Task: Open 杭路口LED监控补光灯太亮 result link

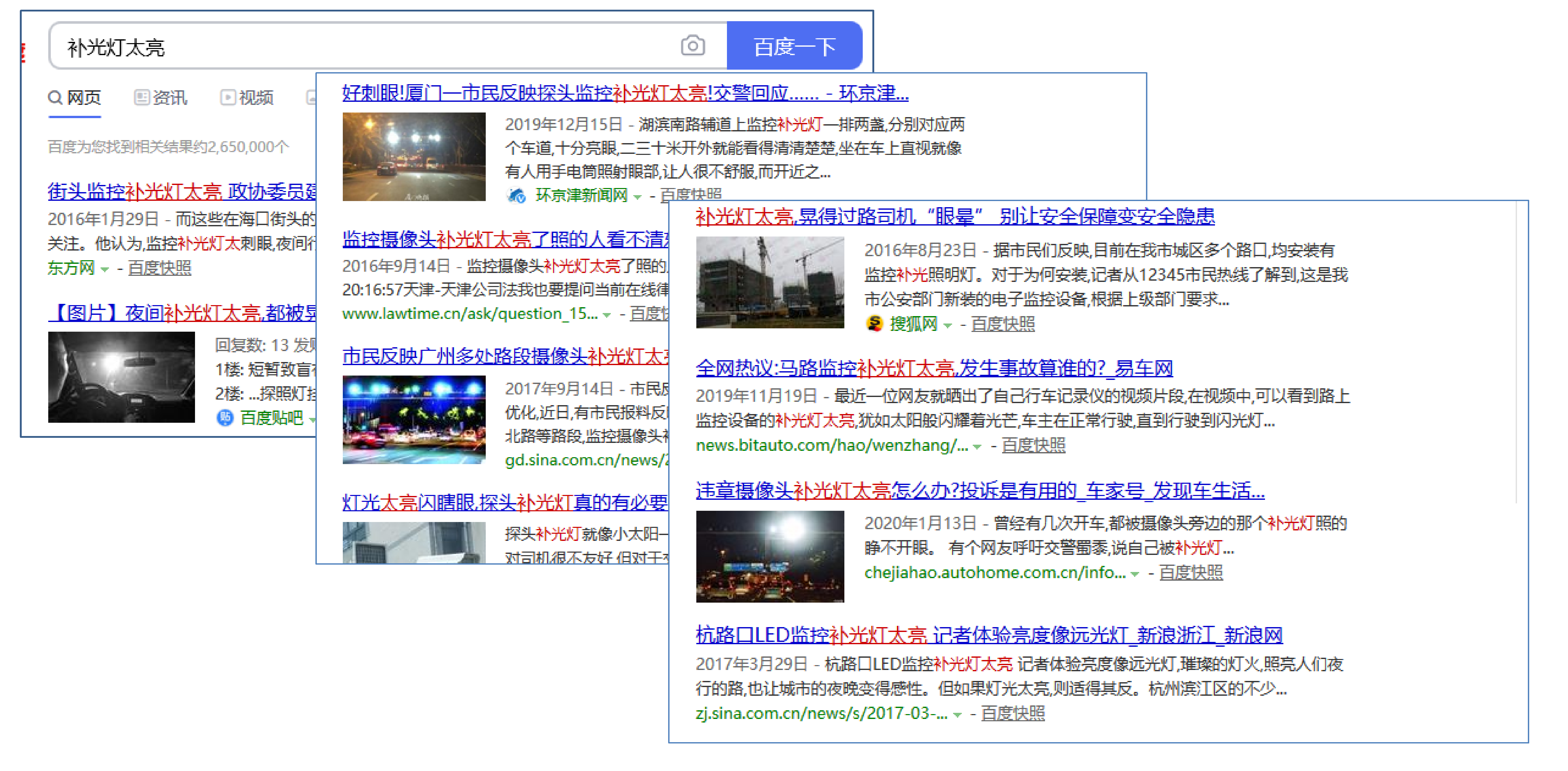Action: (989, 635)
